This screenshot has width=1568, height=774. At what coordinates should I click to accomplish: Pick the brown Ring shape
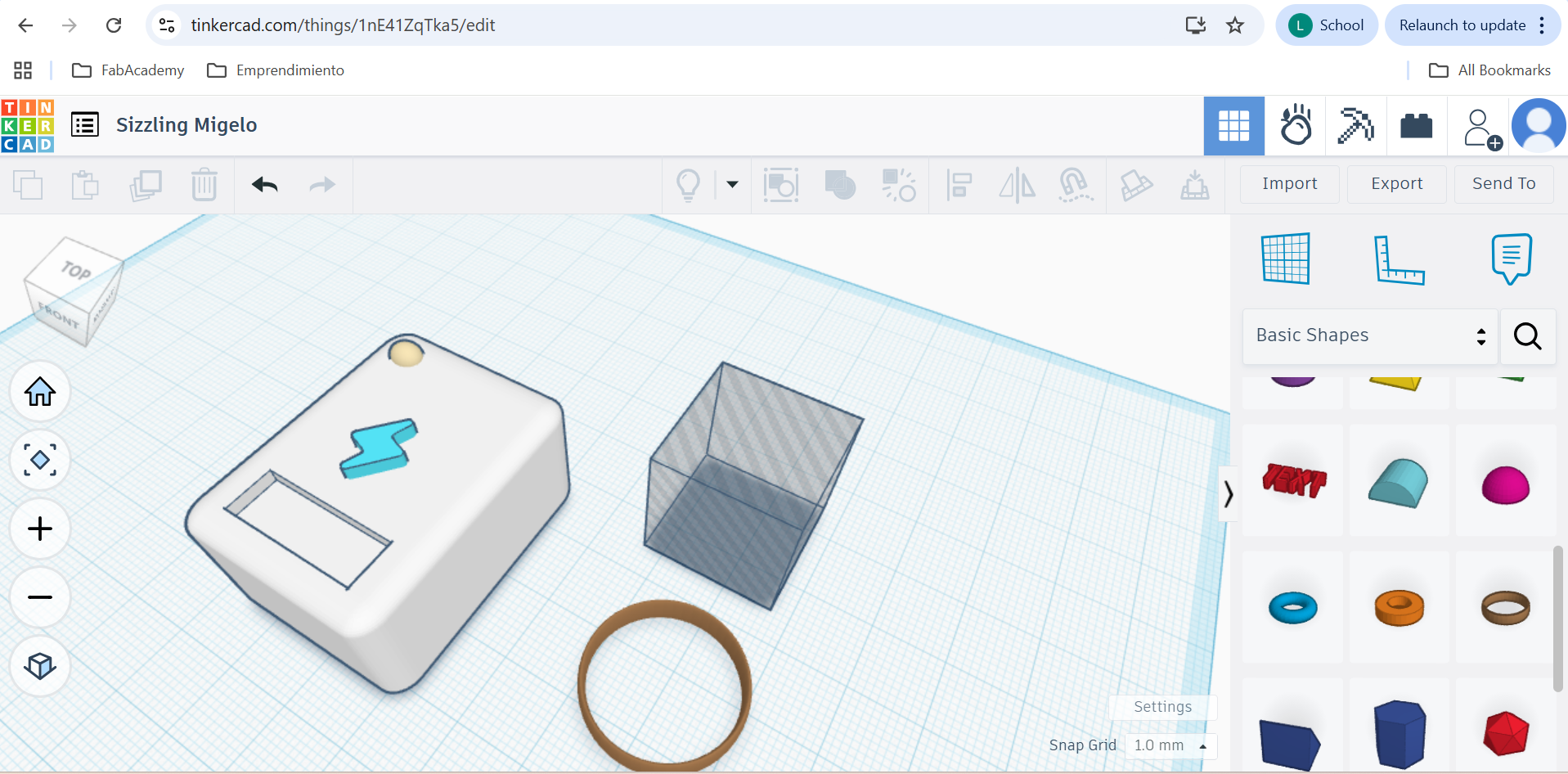click(x=1506, y=608)
